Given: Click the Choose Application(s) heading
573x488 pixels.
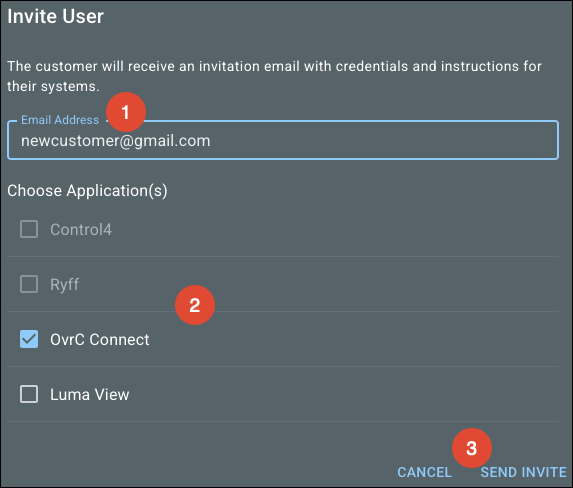Looking at the screenshot, I should click(87, 191).
